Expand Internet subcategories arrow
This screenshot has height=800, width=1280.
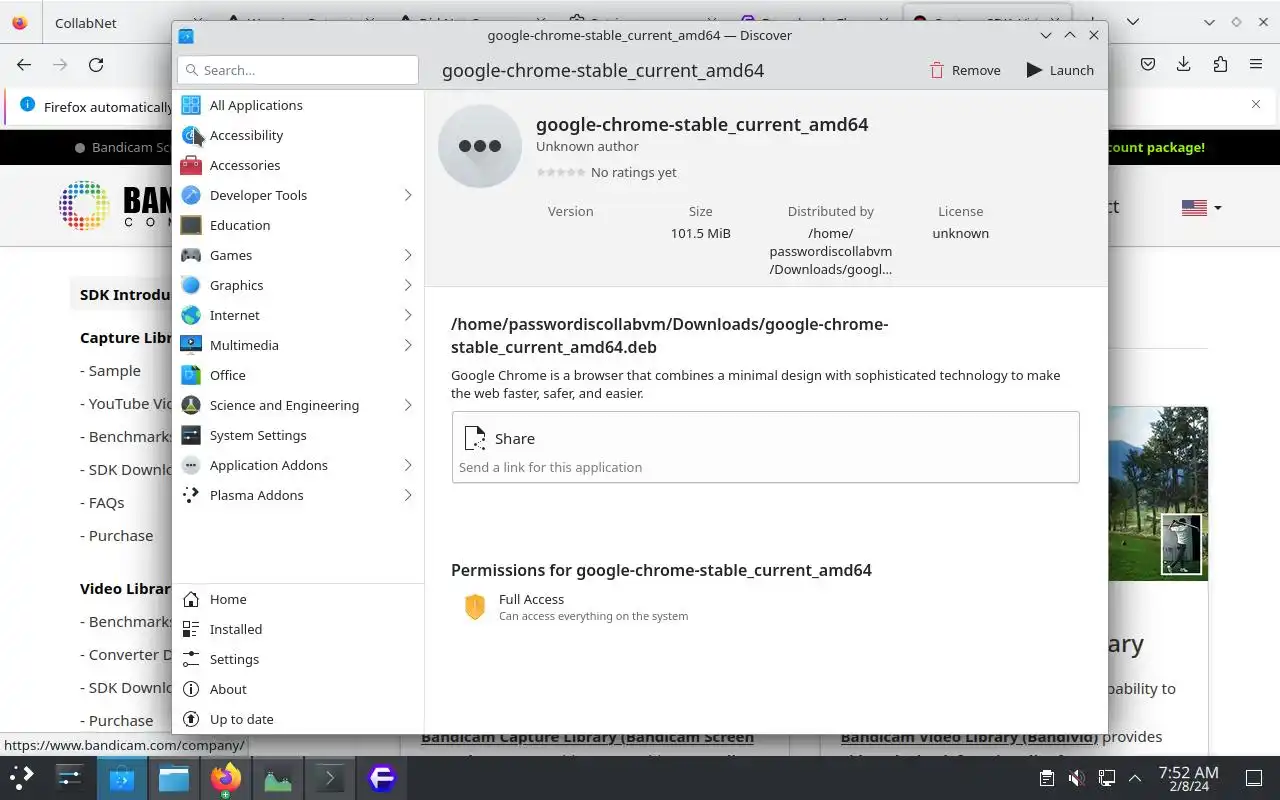(x=408, y=315)
